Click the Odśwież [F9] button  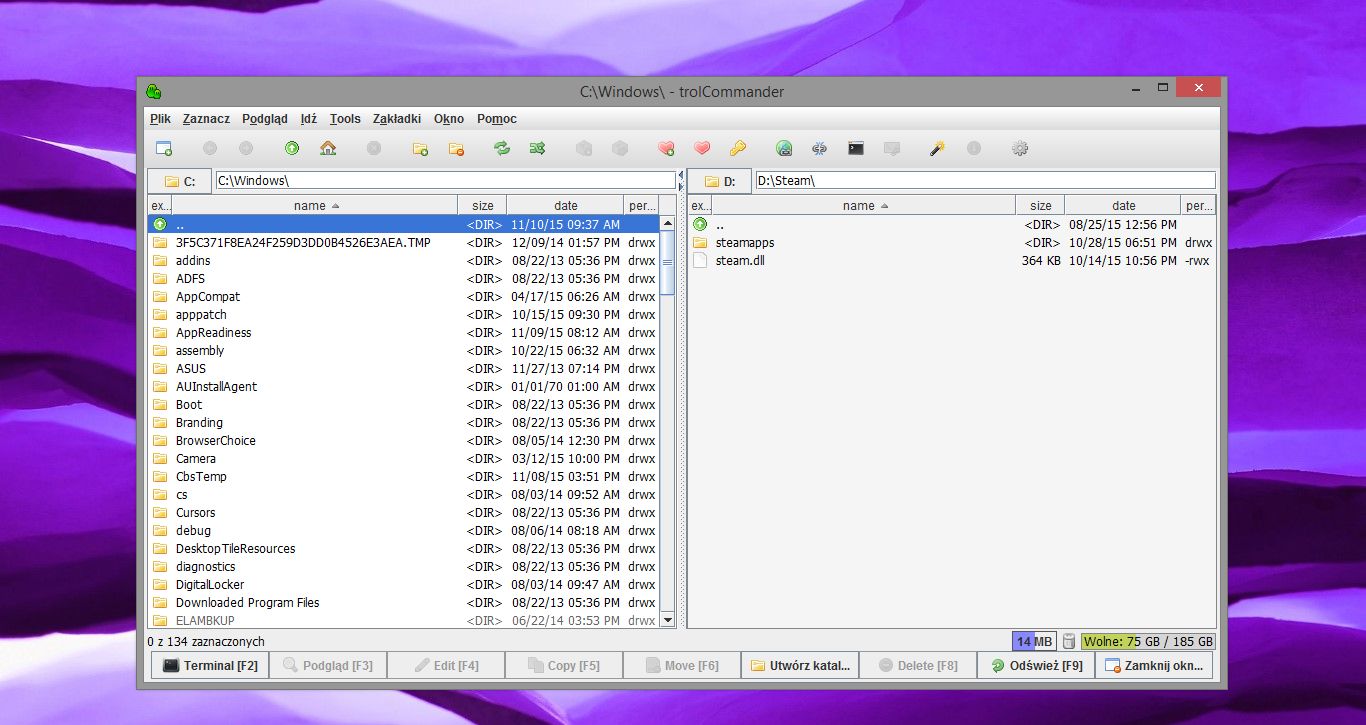pos(1036,665)
